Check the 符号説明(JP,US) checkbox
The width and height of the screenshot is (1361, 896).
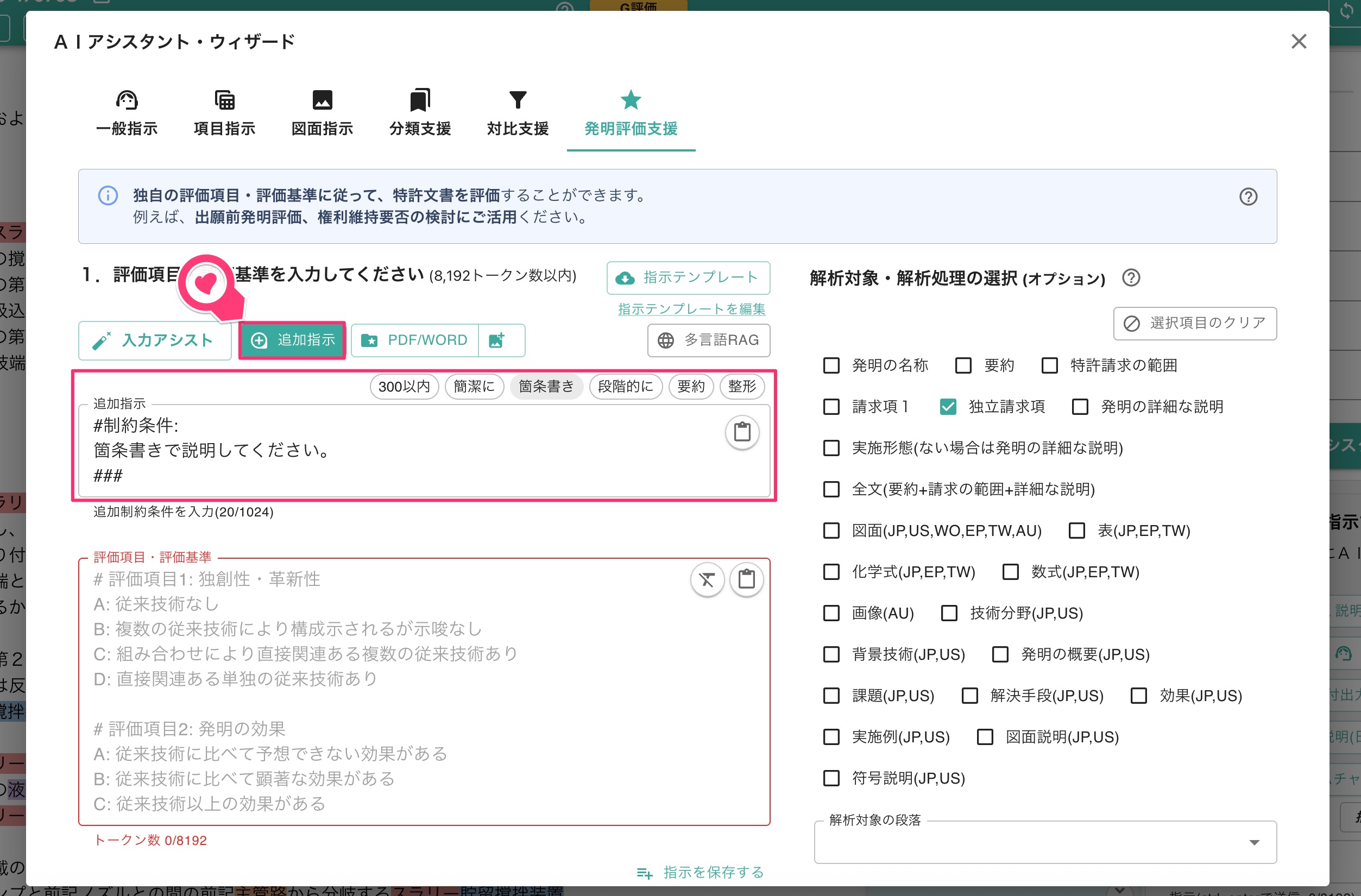[831, 778]
